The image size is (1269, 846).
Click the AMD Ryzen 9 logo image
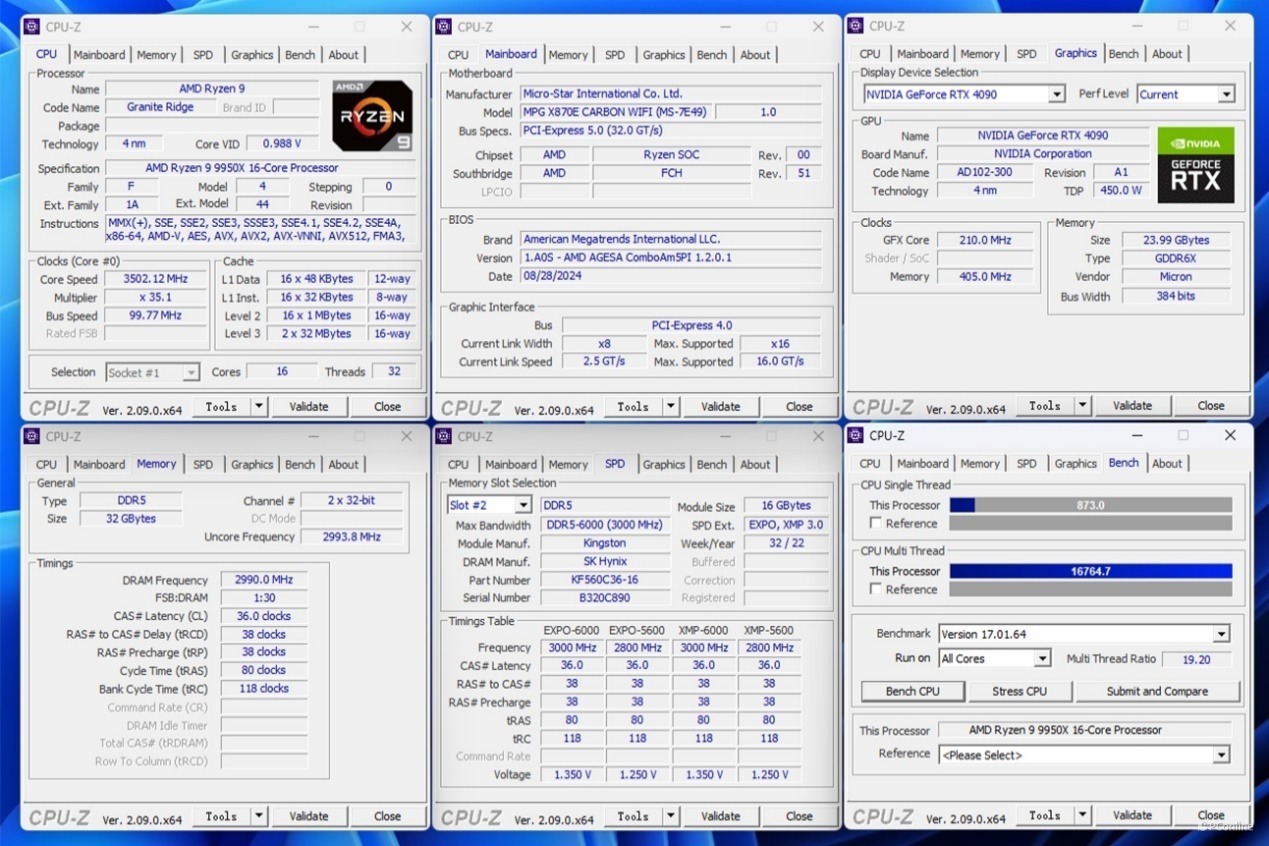point(372,116)
